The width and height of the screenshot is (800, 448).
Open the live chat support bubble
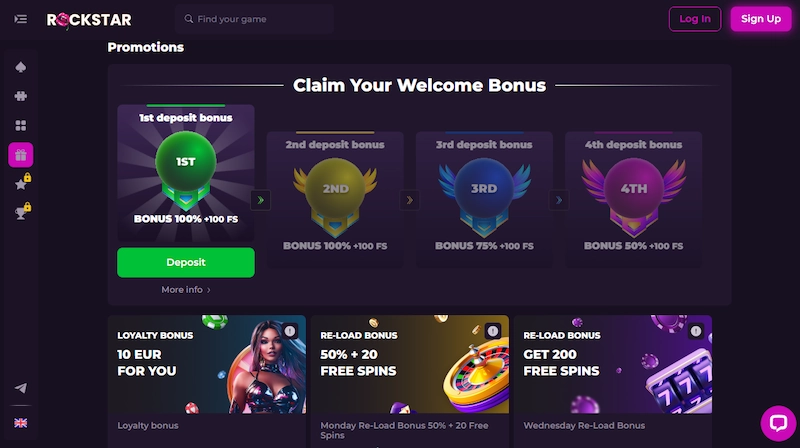pos(778,423)
